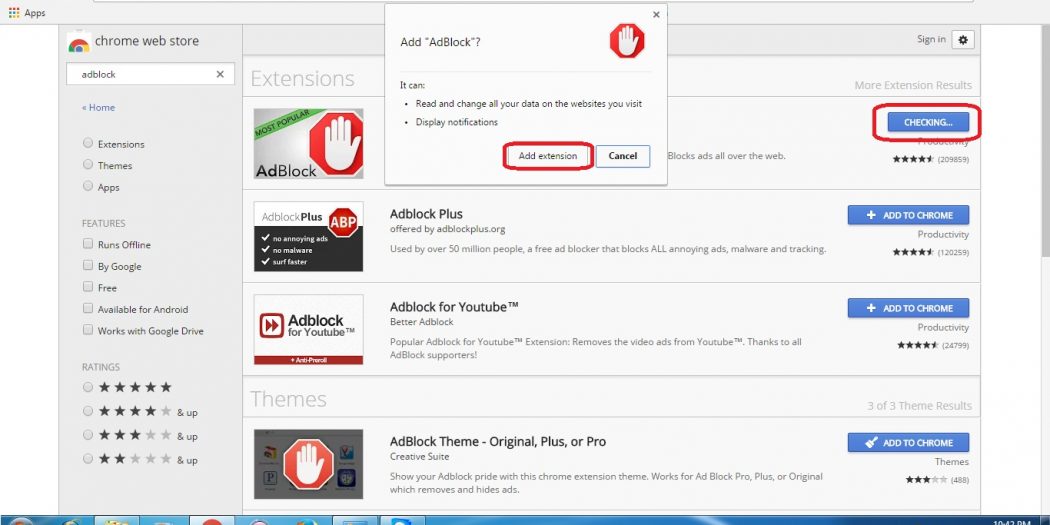The height and width of the screenshot is (525, 1050).
Task: Add Adblock Plus to Chrome
Action: click(908, 215)
